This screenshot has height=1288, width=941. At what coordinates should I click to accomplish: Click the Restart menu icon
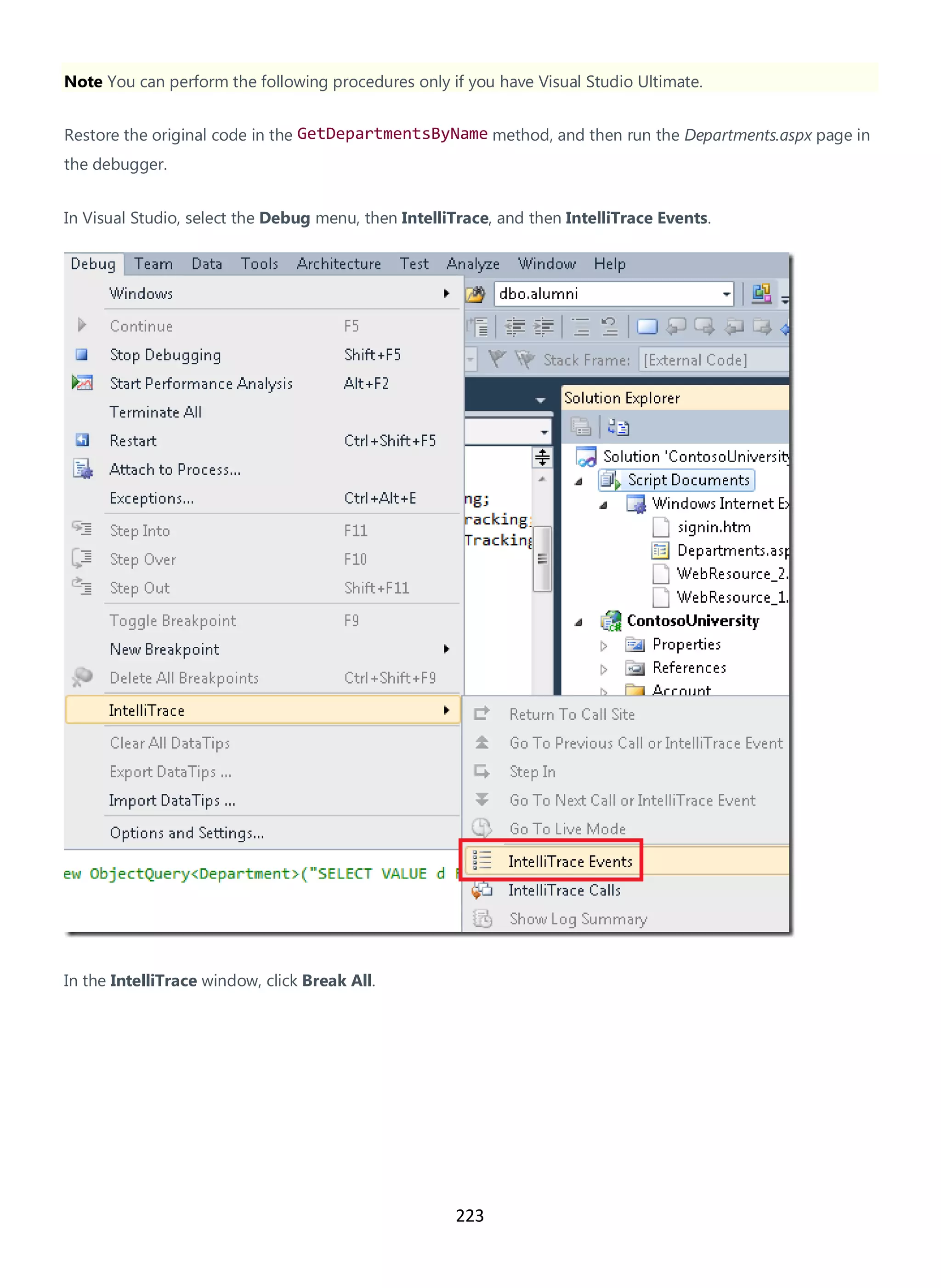click(82, 440)
